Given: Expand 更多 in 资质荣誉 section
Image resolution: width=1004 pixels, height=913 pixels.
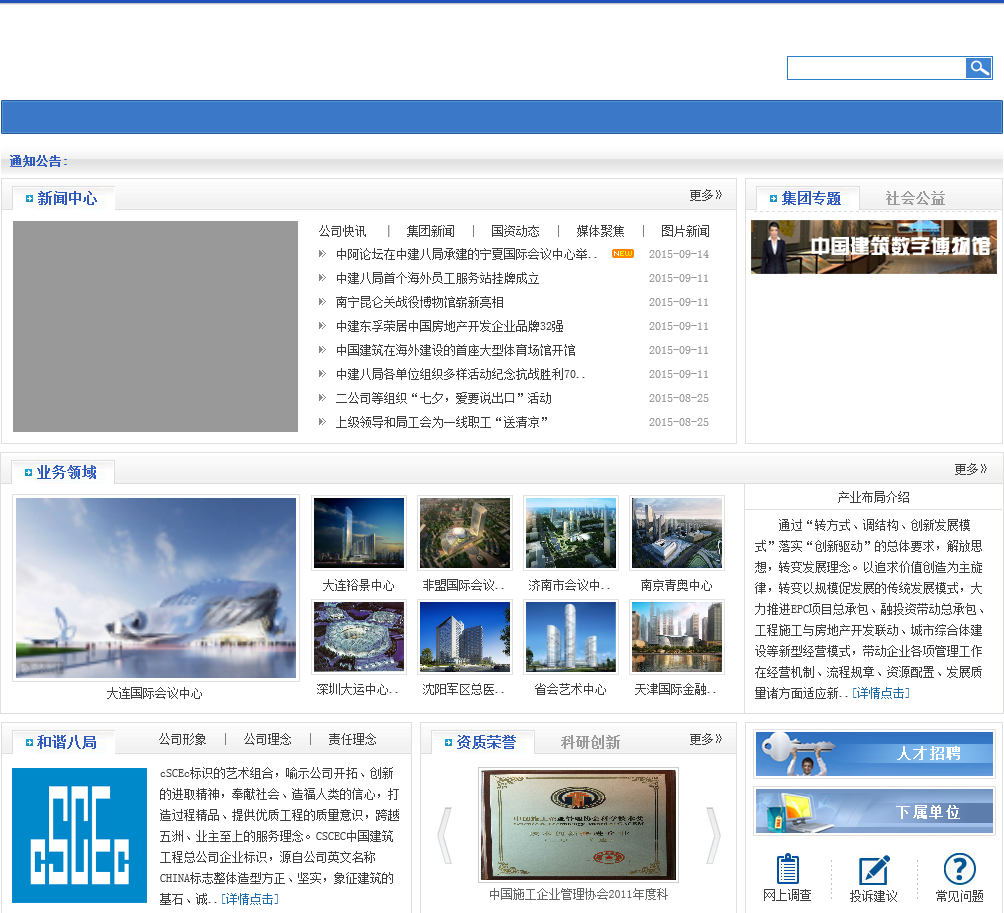Looking at the screenshot, I should [705, 740].
